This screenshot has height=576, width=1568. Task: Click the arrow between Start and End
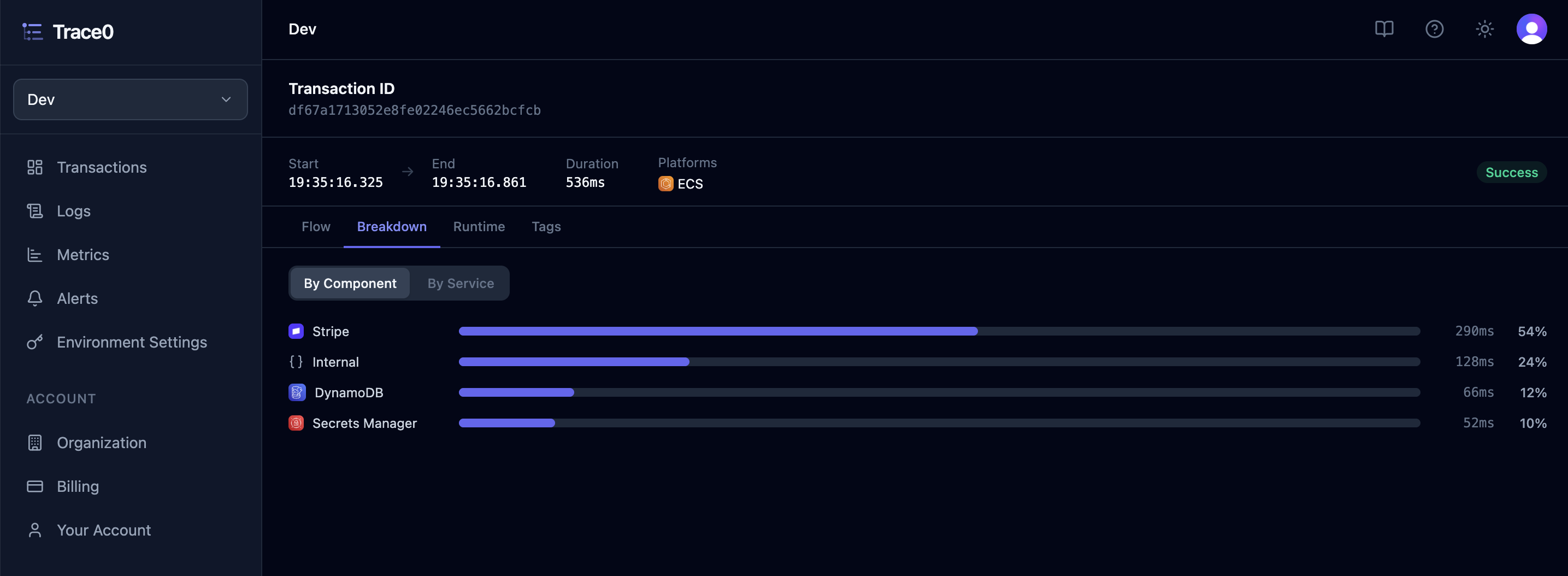coord(407,172)
